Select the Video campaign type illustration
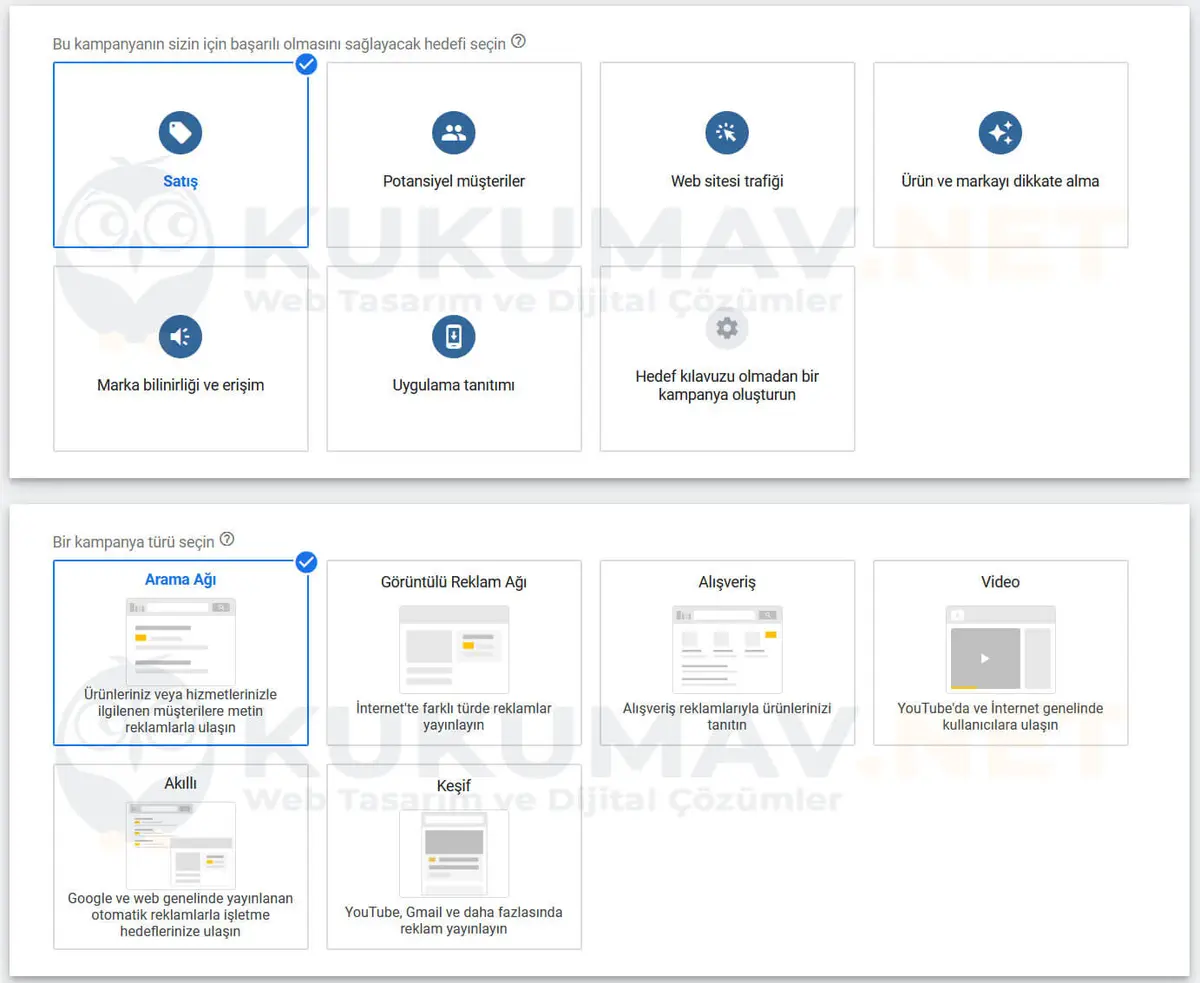 tap(1000, 649)
